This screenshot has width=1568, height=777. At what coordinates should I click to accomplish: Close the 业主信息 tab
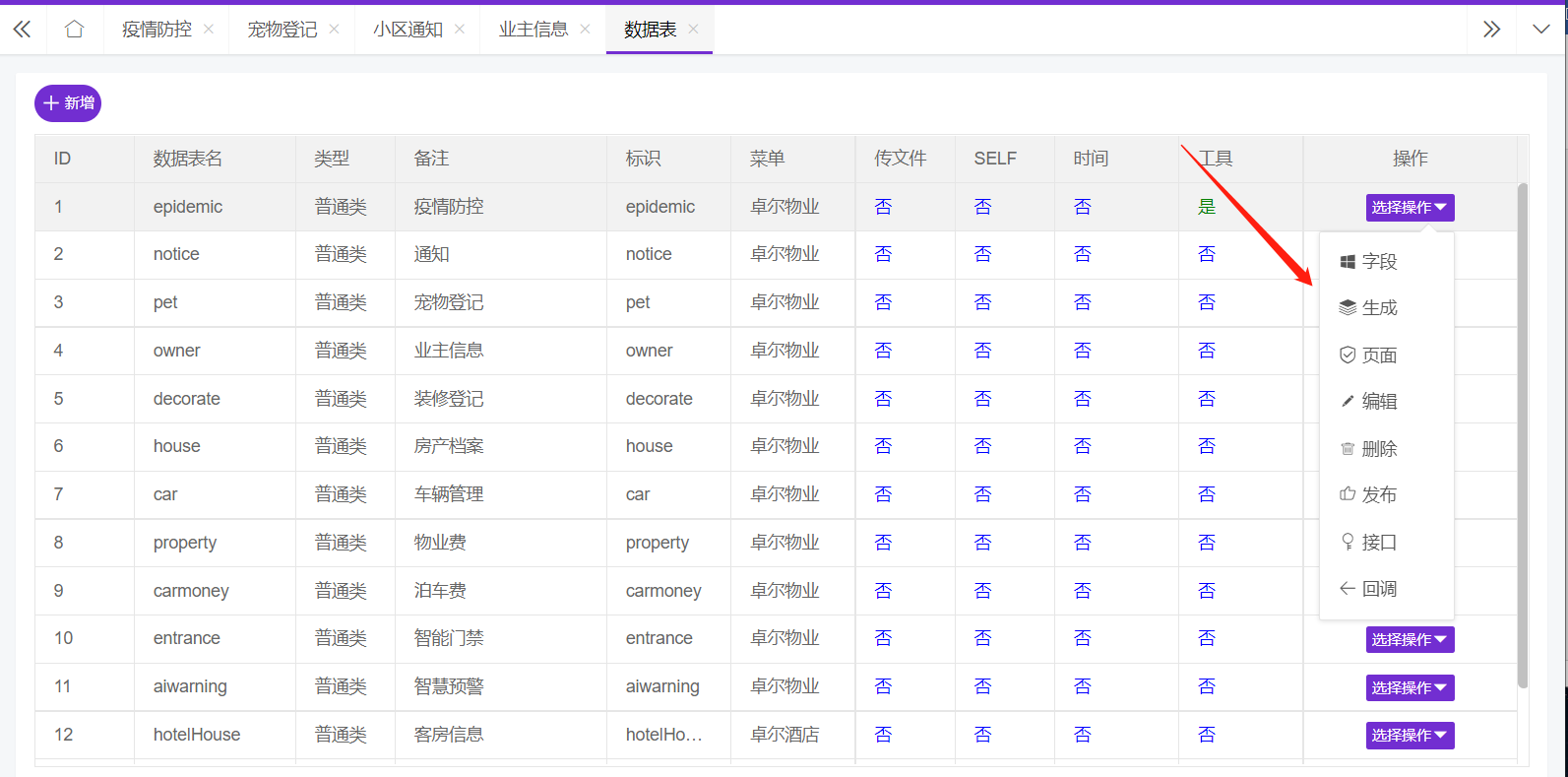coord(586,30)
